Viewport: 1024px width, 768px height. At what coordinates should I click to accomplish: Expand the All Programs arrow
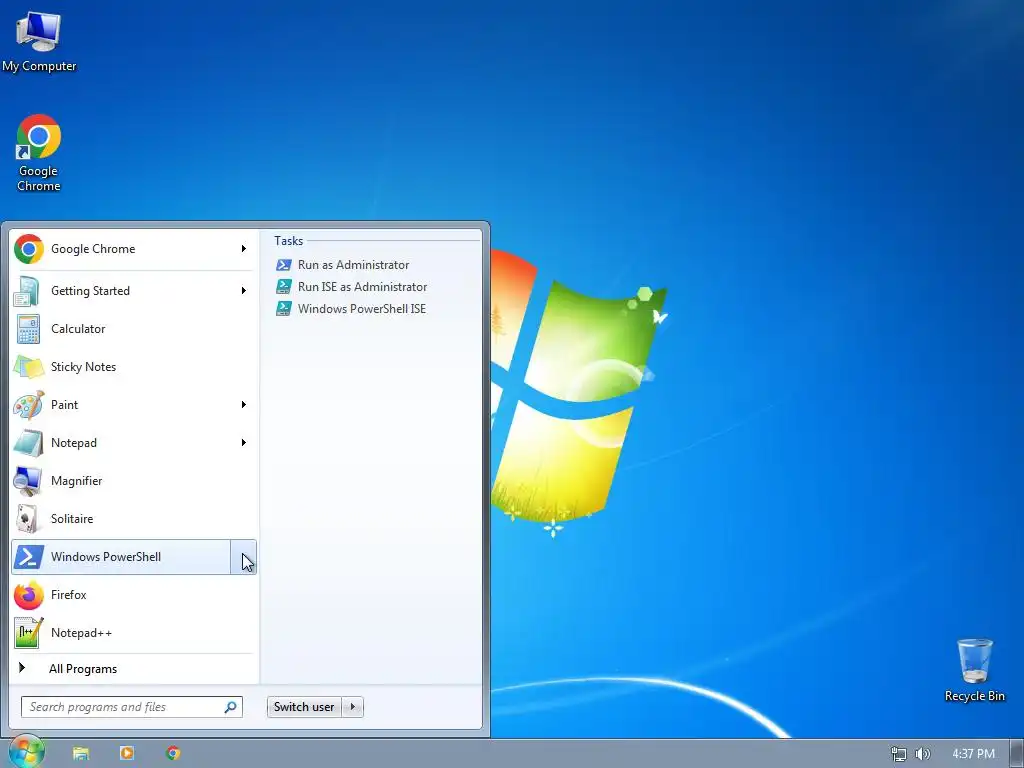pyautogui.click(x=22, y=667)
